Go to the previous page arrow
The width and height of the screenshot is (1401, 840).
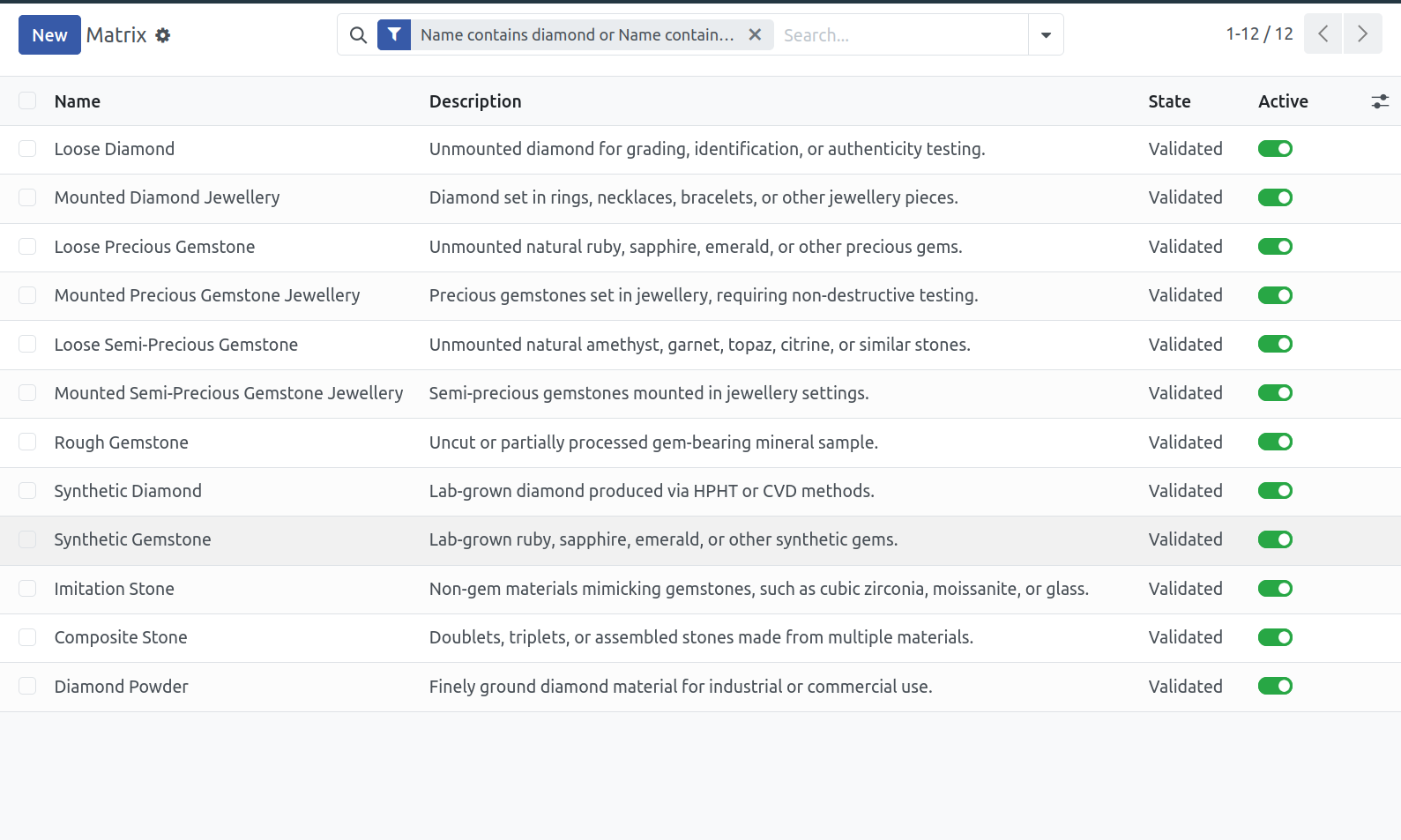pyautogui.click(x=1323, y=34)
